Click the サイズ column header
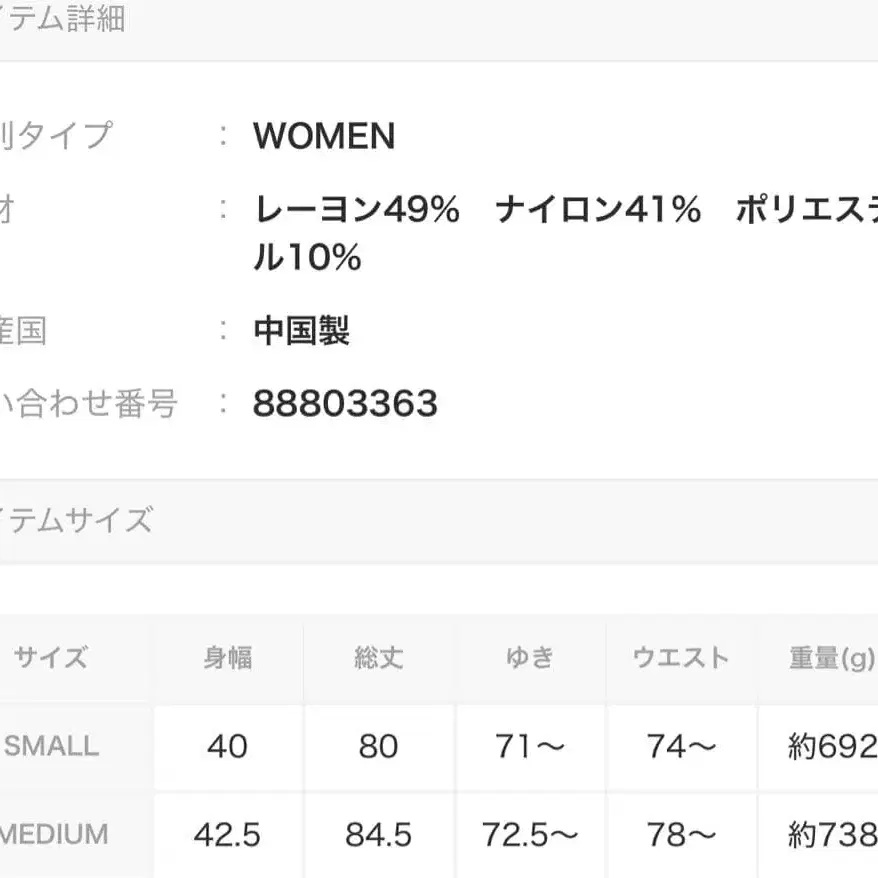The image size is (878, 878). tap(50, 658)
